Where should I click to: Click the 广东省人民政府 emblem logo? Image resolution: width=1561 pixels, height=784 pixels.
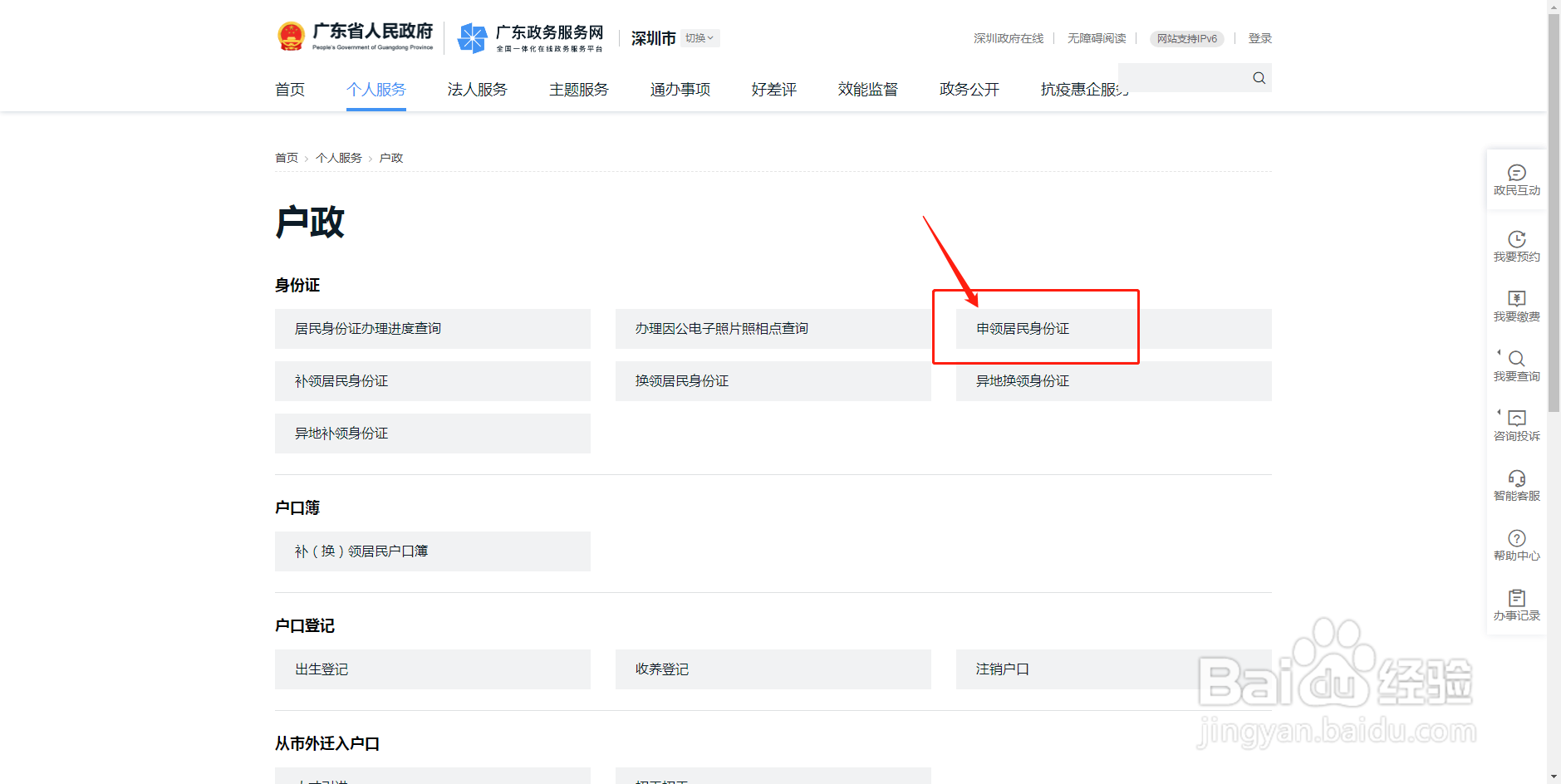pos(292,35)
